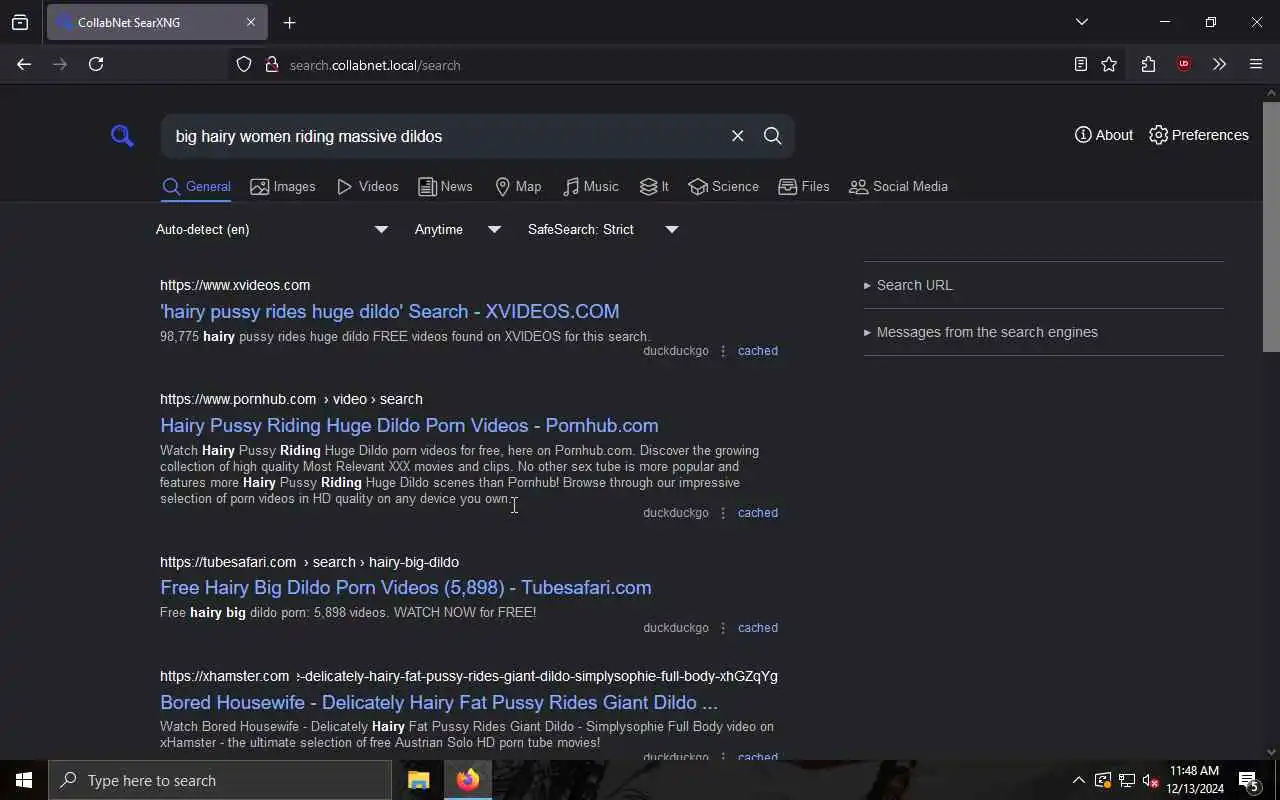This screenshot has width=1280, height=800.
Task: Switch to the Map category tab
Action: click(518, 187)
